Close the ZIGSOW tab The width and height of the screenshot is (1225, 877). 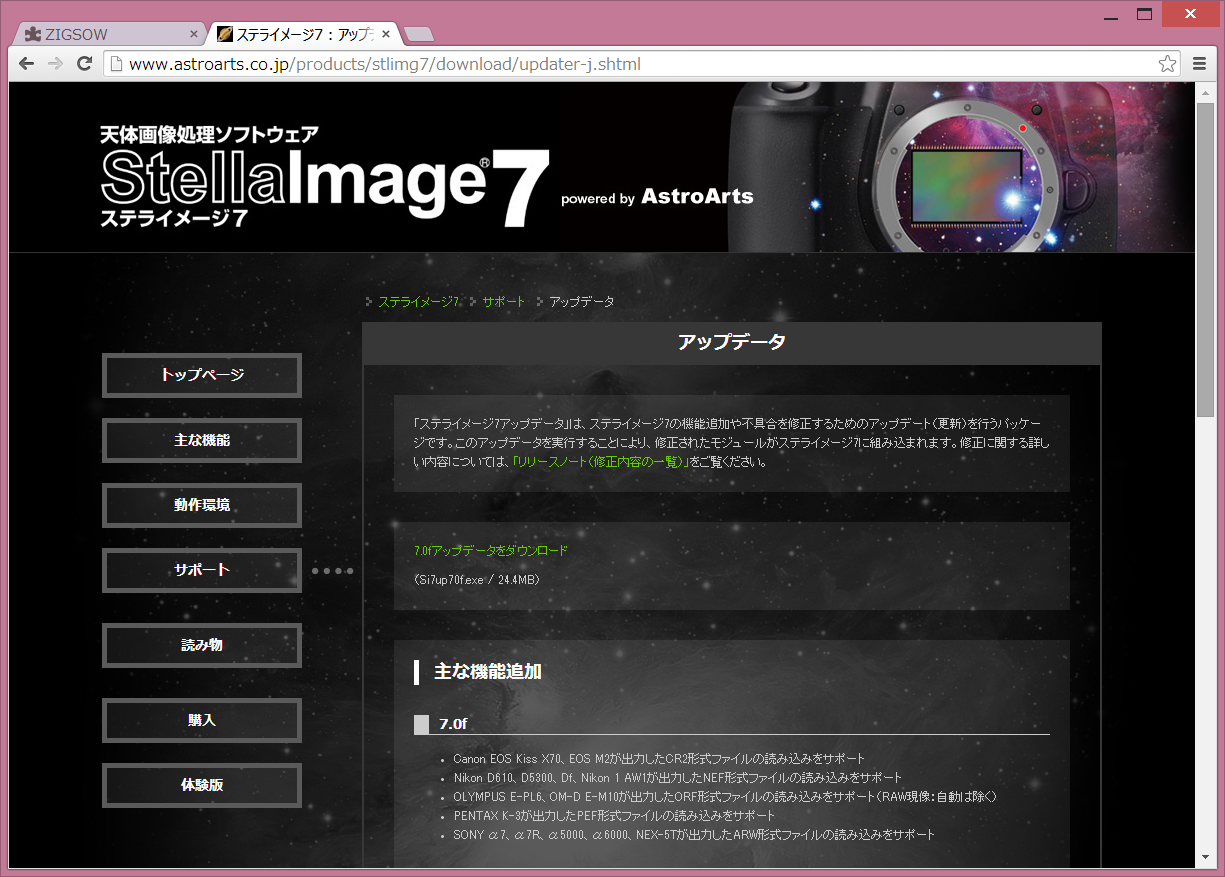194,34
